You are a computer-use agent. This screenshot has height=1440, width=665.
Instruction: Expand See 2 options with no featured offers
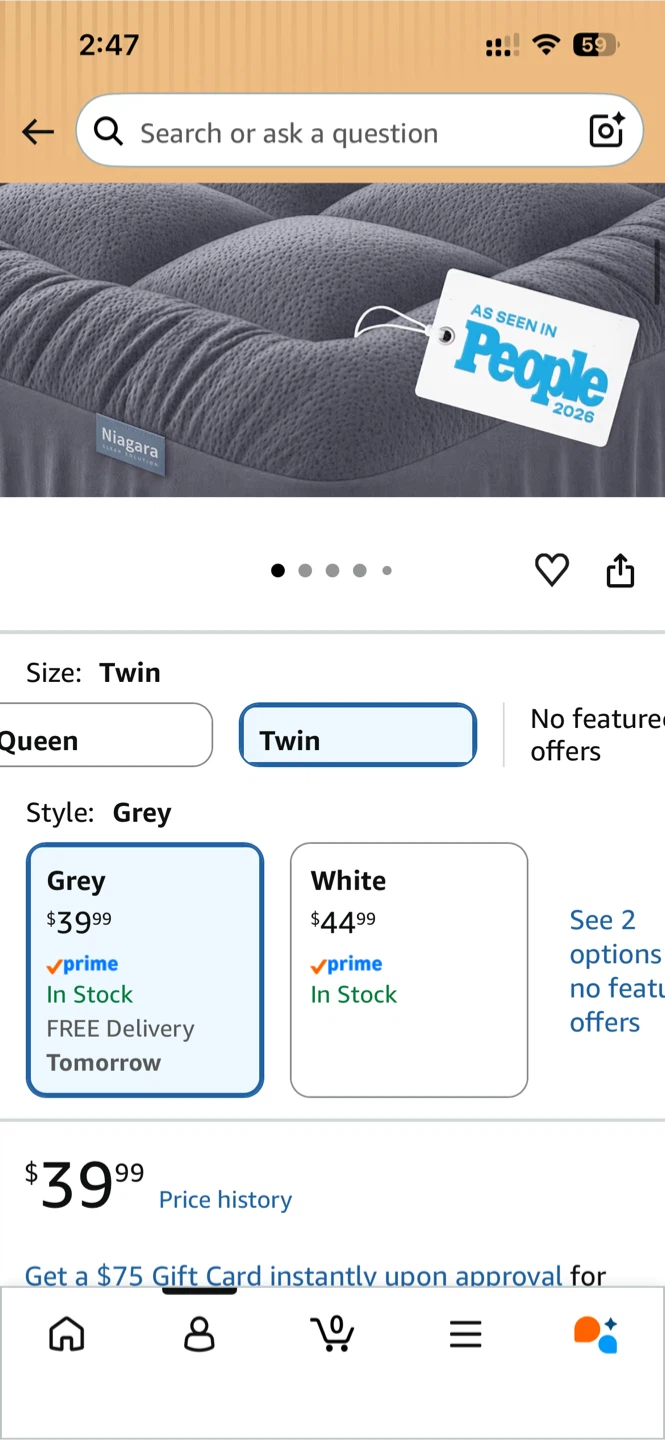tap(616, 970)
